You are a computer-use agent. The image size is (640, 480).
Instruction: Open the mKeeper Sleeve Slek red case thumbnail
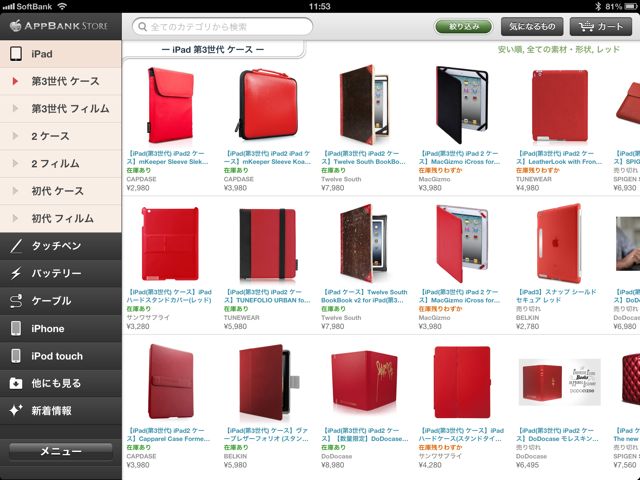click(x=170, y=105)
